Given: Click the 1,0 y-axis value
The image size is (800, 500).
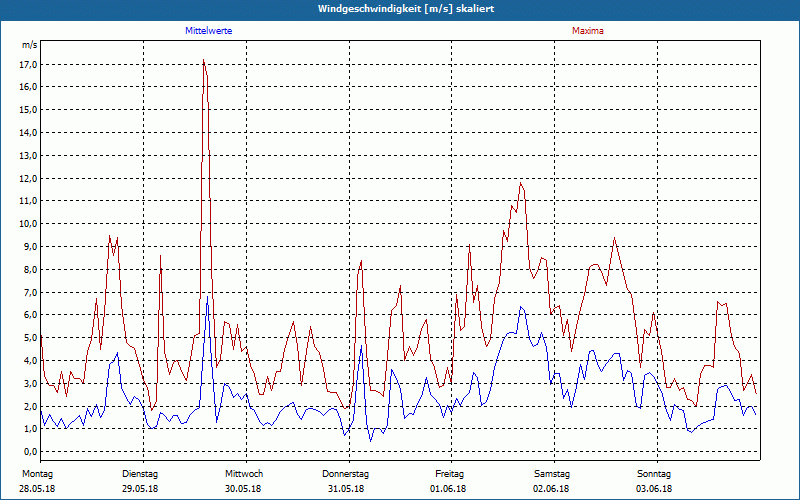Looking at the screenshot, I should [x=31, y=429].
